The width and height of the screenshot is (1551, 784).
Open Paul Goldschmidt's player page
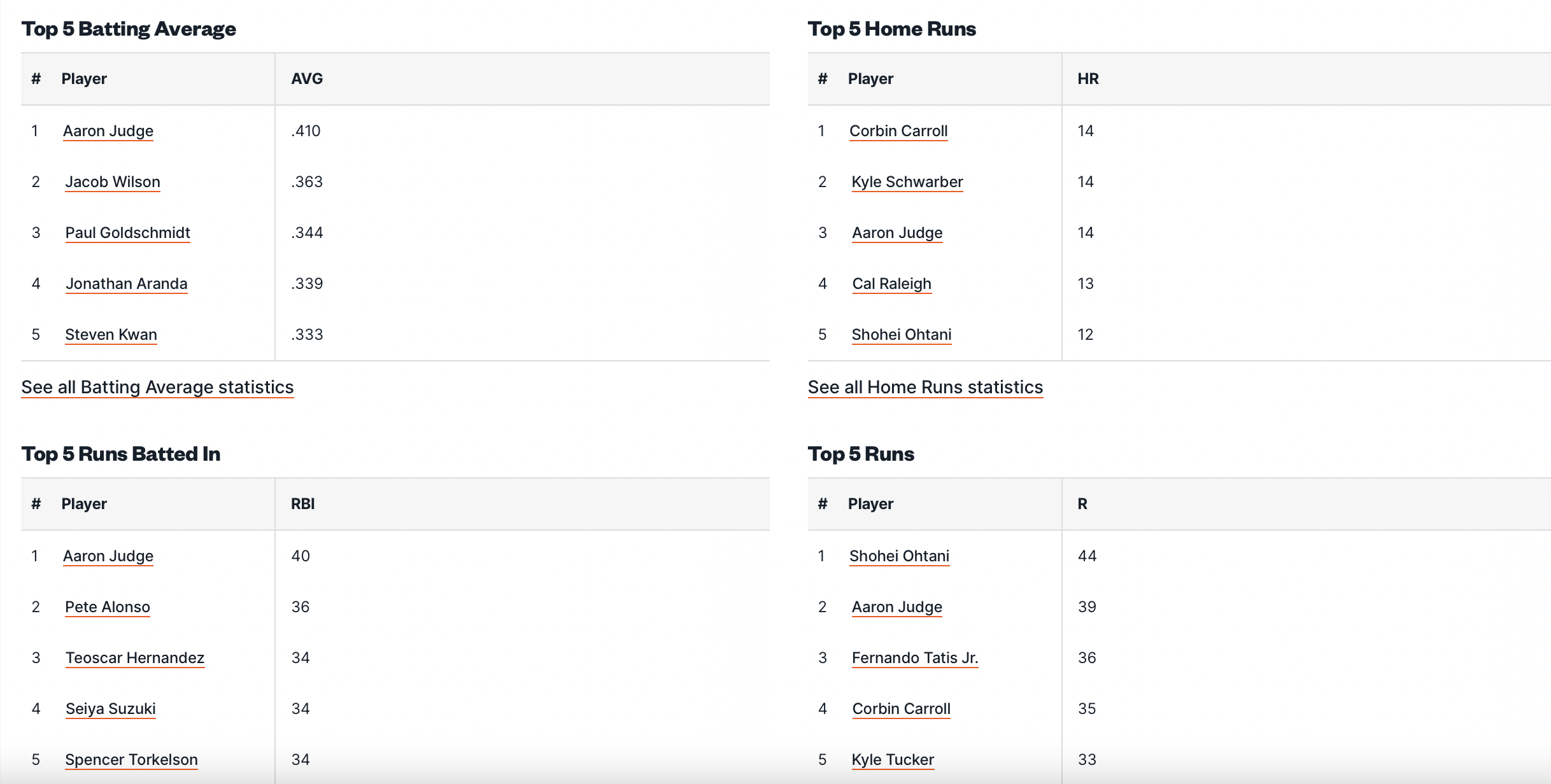127,233
